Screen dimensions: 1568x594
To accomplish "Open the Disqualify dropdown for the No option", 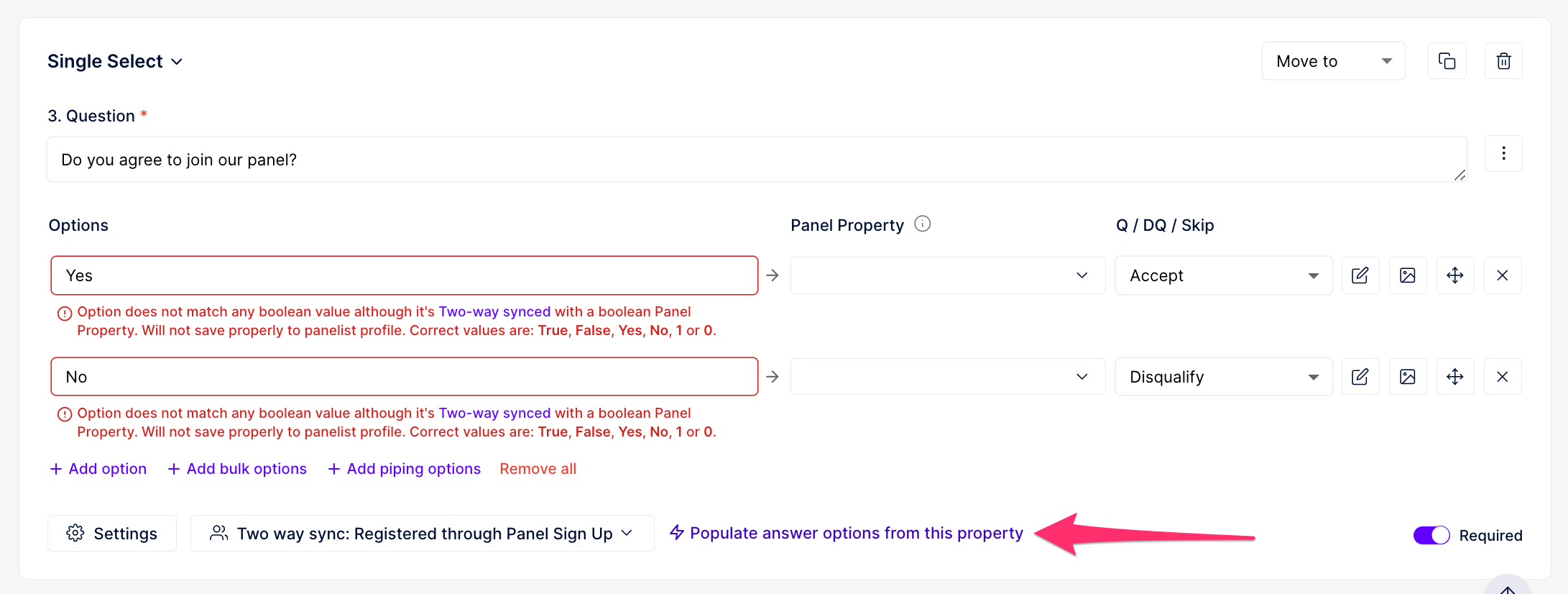I will [1224, 377].
